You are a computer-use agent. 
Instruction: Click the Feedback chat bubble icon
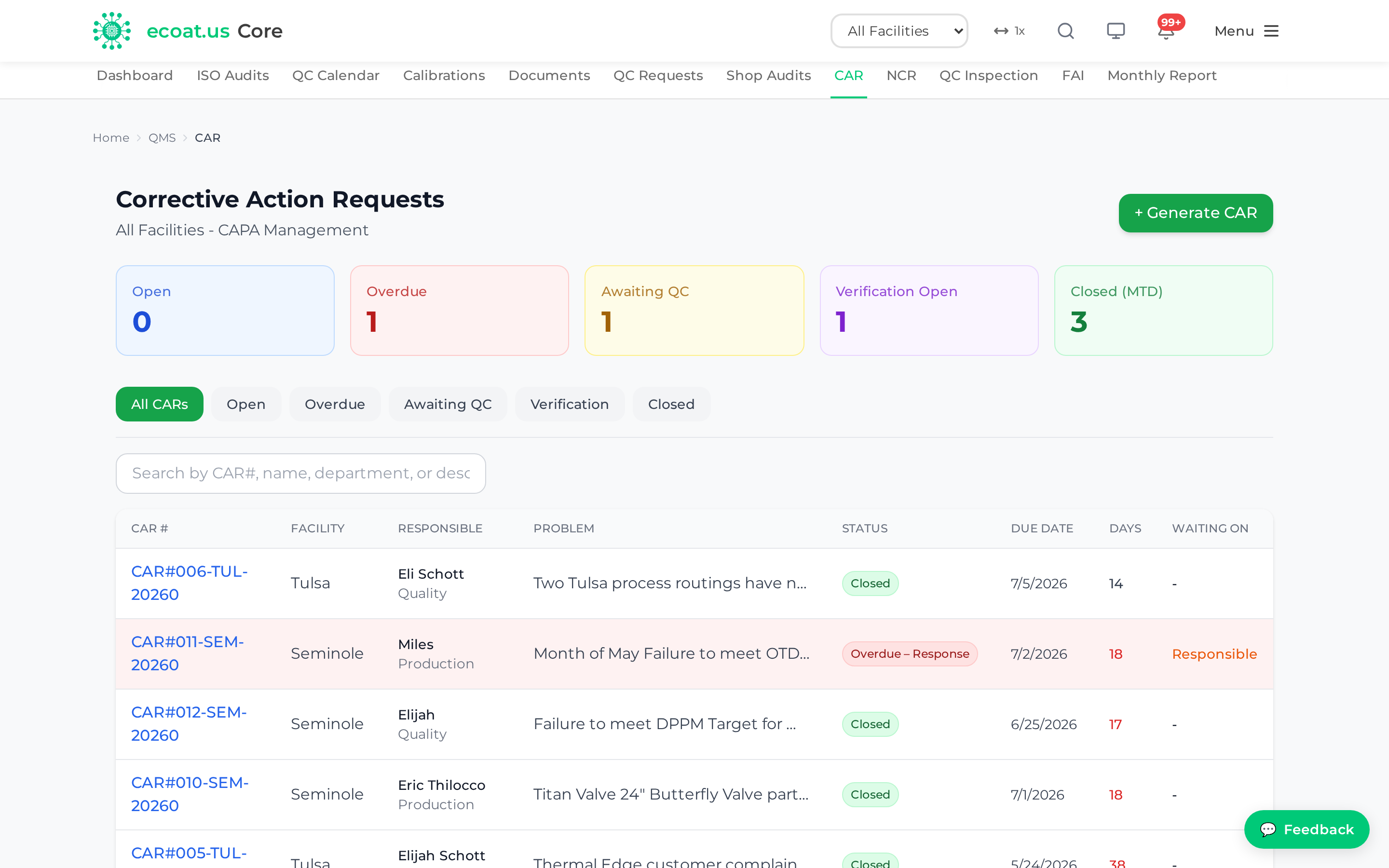point(1268,829)
